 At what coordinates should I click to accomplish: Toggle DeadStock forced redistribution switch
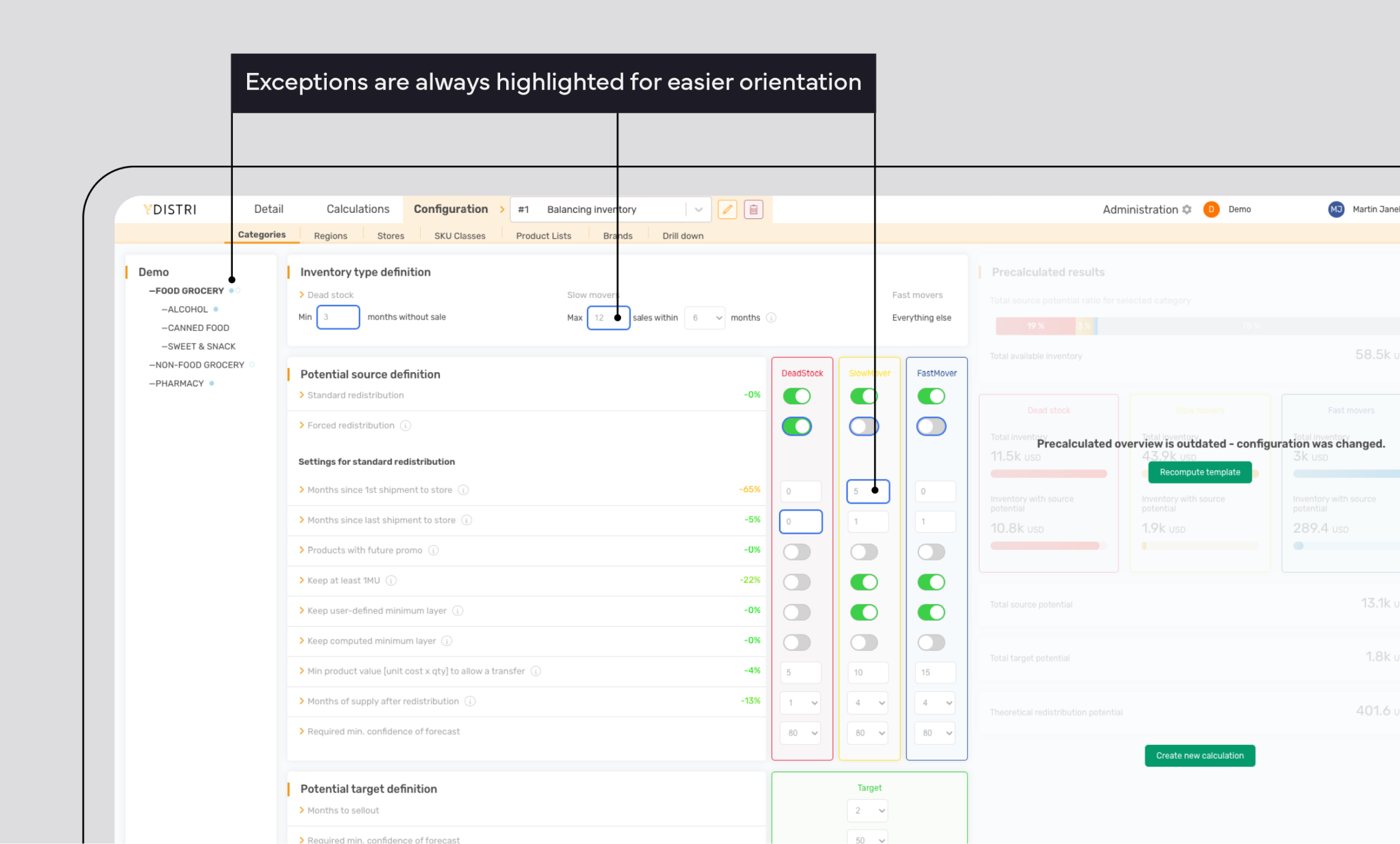tap(797, 426)
